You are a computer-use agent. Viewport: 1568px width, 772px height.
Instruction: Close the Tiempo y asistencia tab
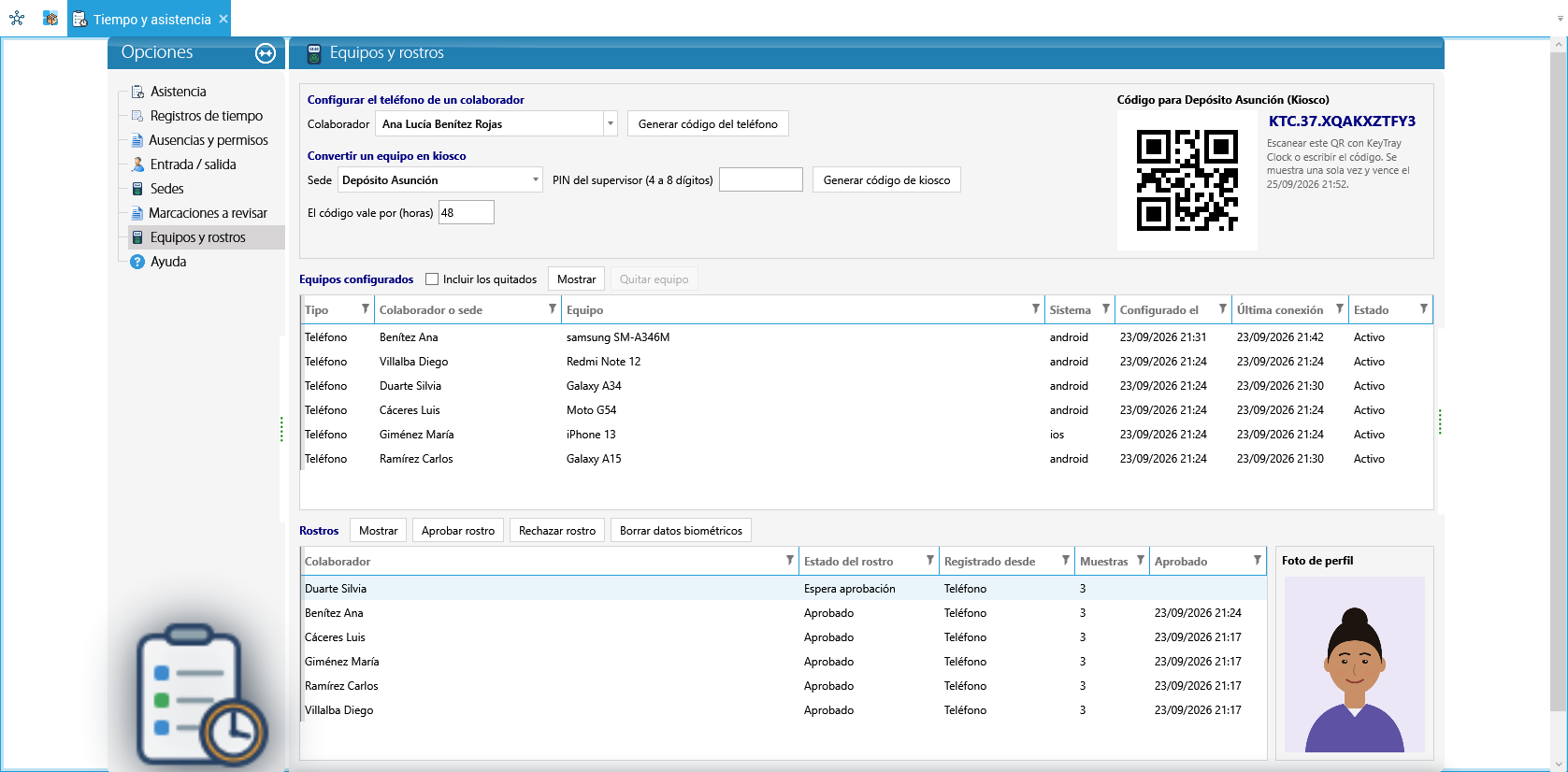click(223, 19)
